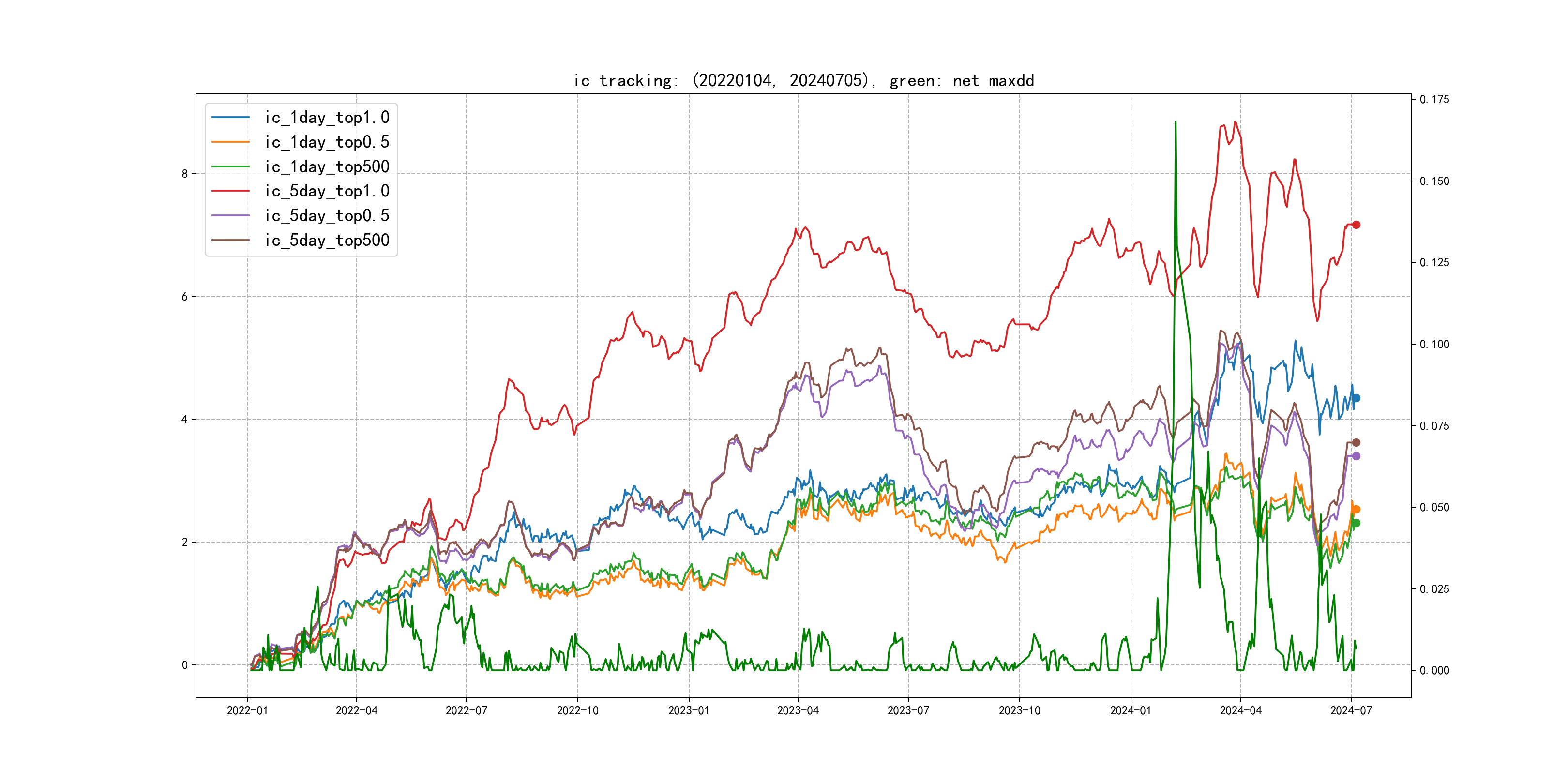This screenshot has width=1568, height=784.
Task: Click the ic_1day_top1.0 legend label
Action: click(x=327, y=118)
